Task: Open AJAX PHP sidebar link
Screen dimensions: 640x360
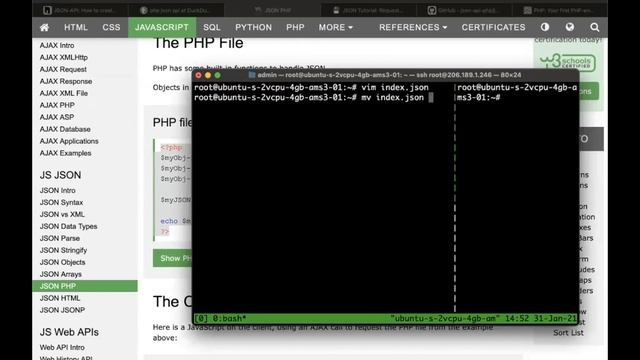Action: coord(57,105)
